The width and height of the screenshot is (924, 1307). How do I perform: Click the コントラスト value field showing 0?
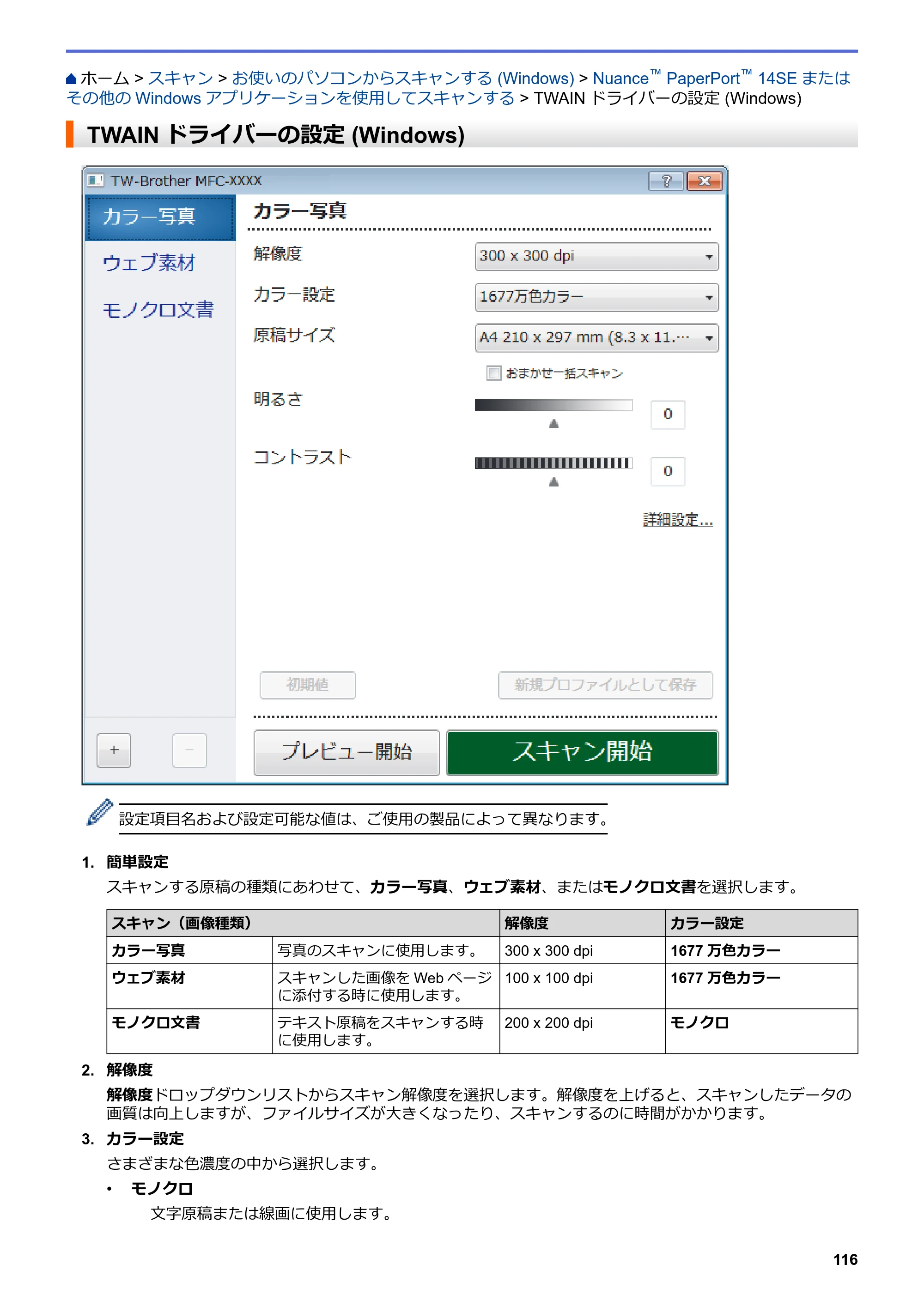(667, 471)
